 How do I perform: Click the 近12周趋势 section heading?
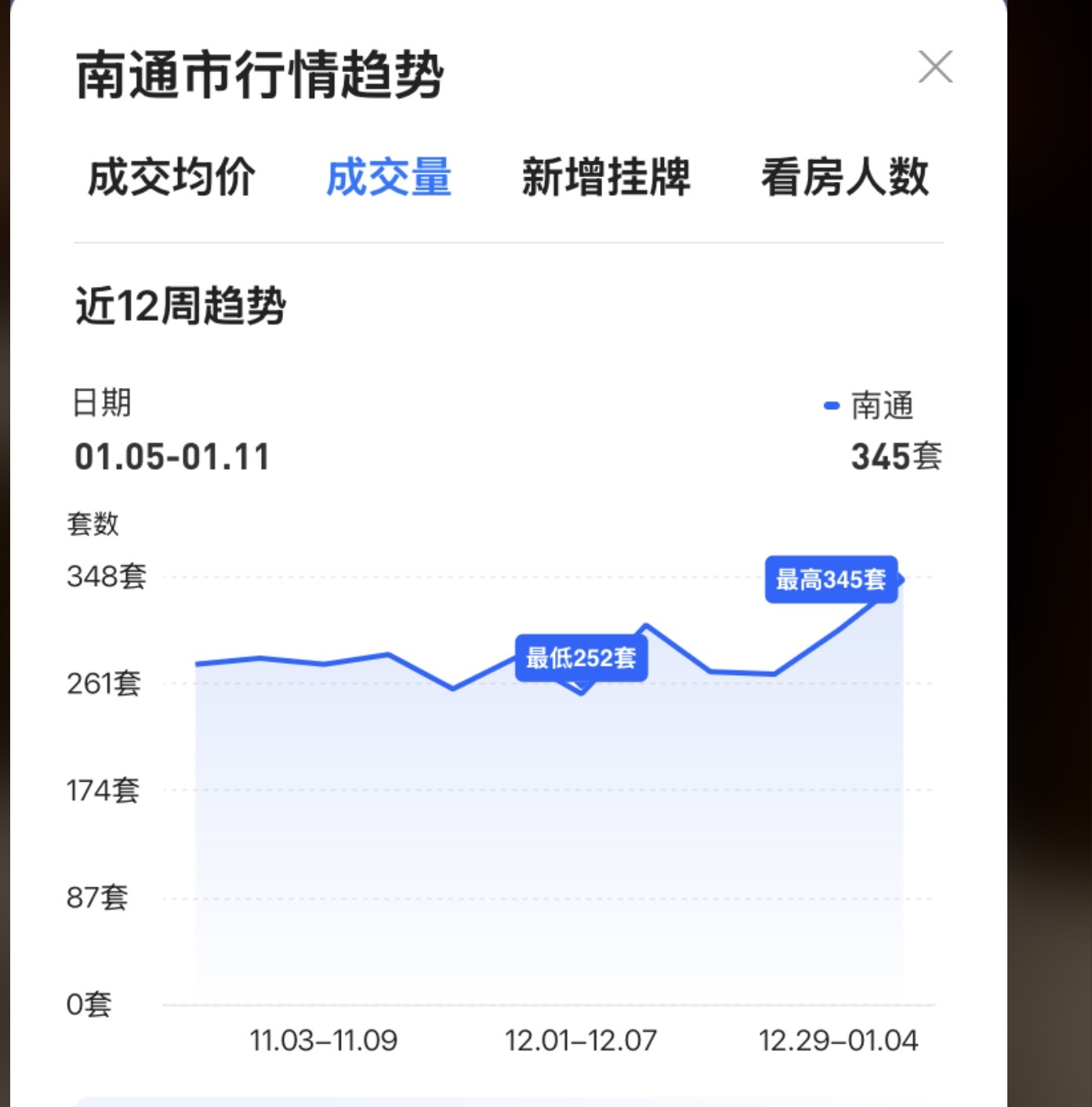[x=181, y=306]
